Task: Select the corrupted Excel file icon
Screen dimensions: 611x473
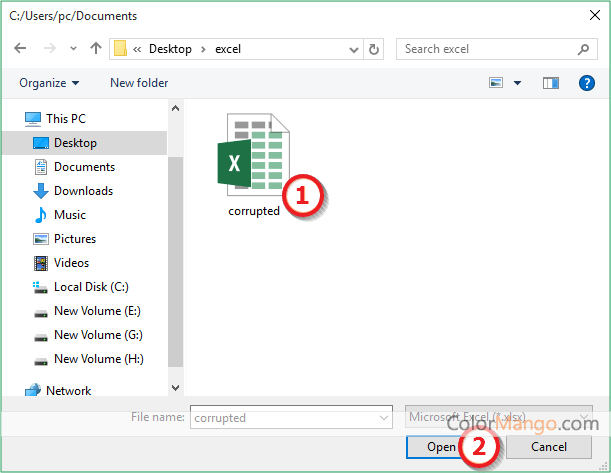Action: coord(253,158)
